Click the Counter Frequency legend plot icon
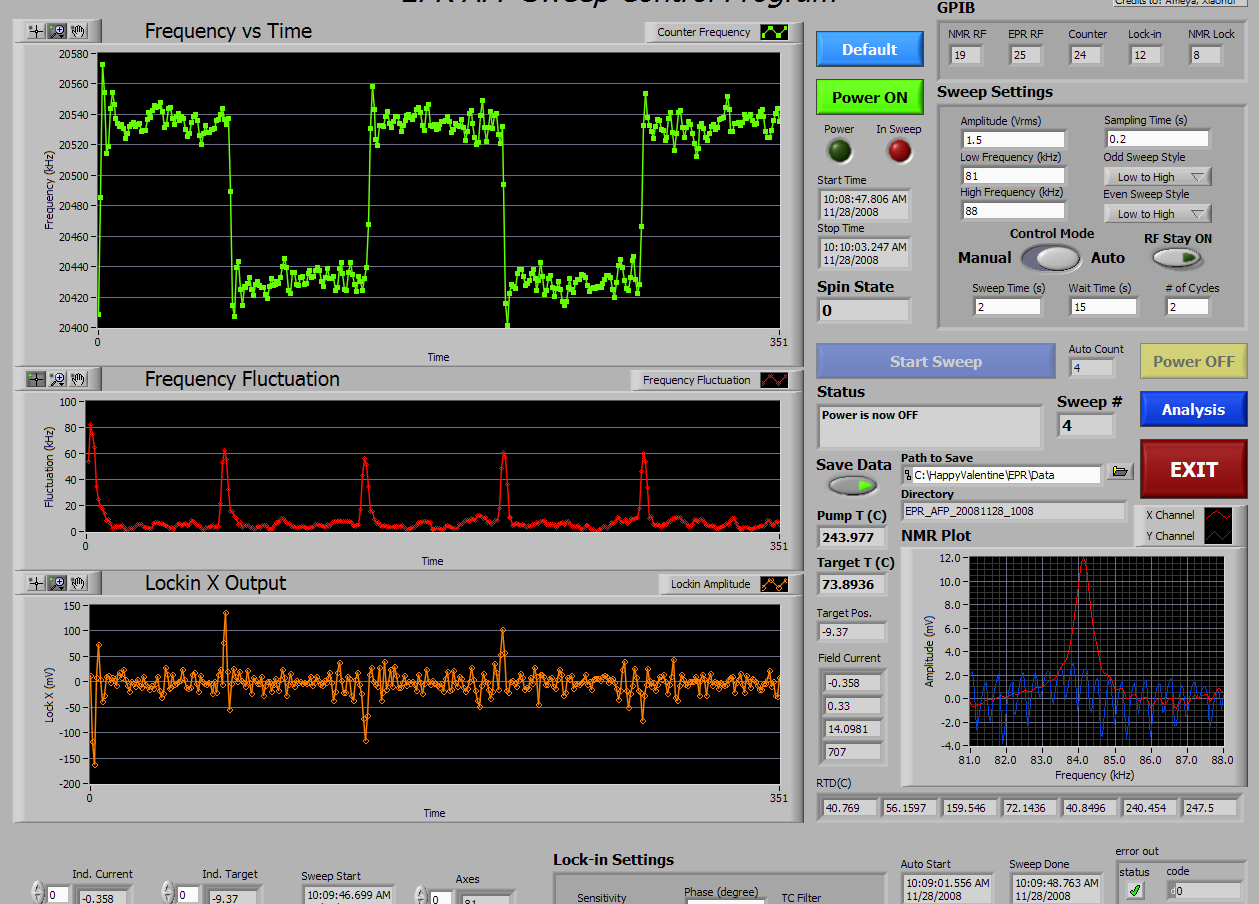 pos(774,32)
